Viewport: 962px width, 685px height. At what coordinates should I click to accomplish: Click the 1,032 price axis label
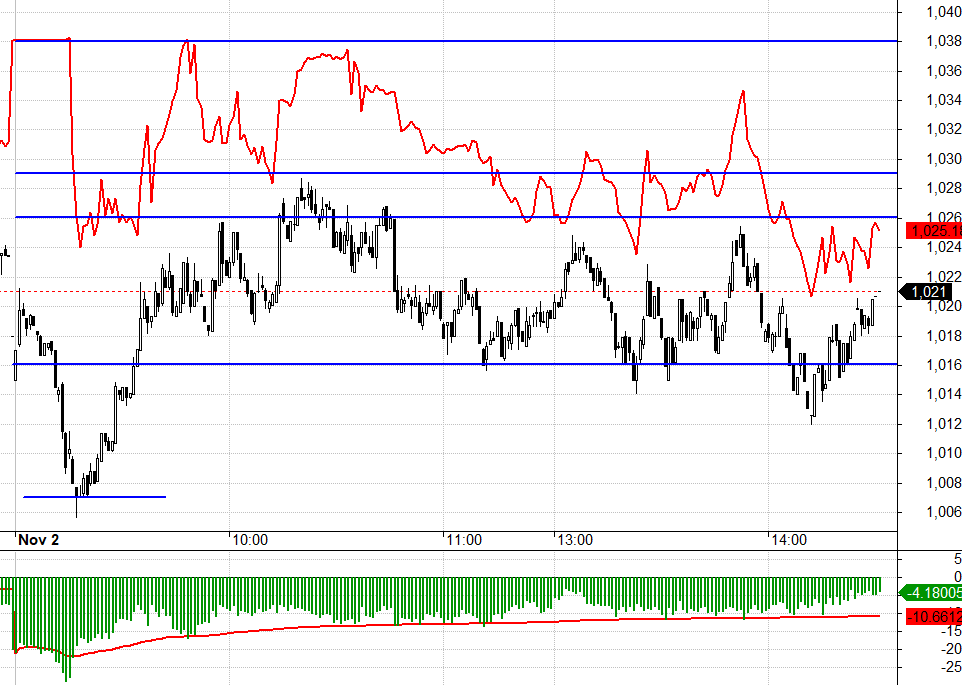pyautogui.click(x=943, y=129)
